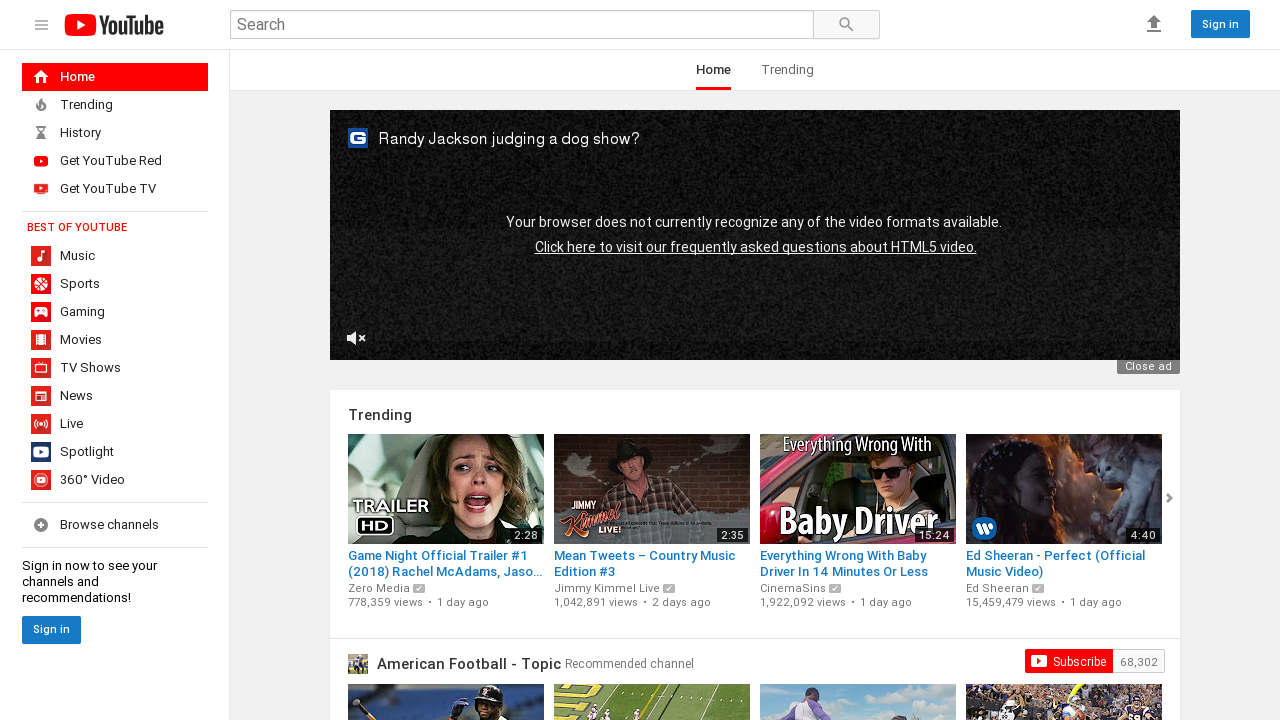This screenshot has height=720, width=1280.
Task: Click the YouTube Red icon
Action: (41, 161)
